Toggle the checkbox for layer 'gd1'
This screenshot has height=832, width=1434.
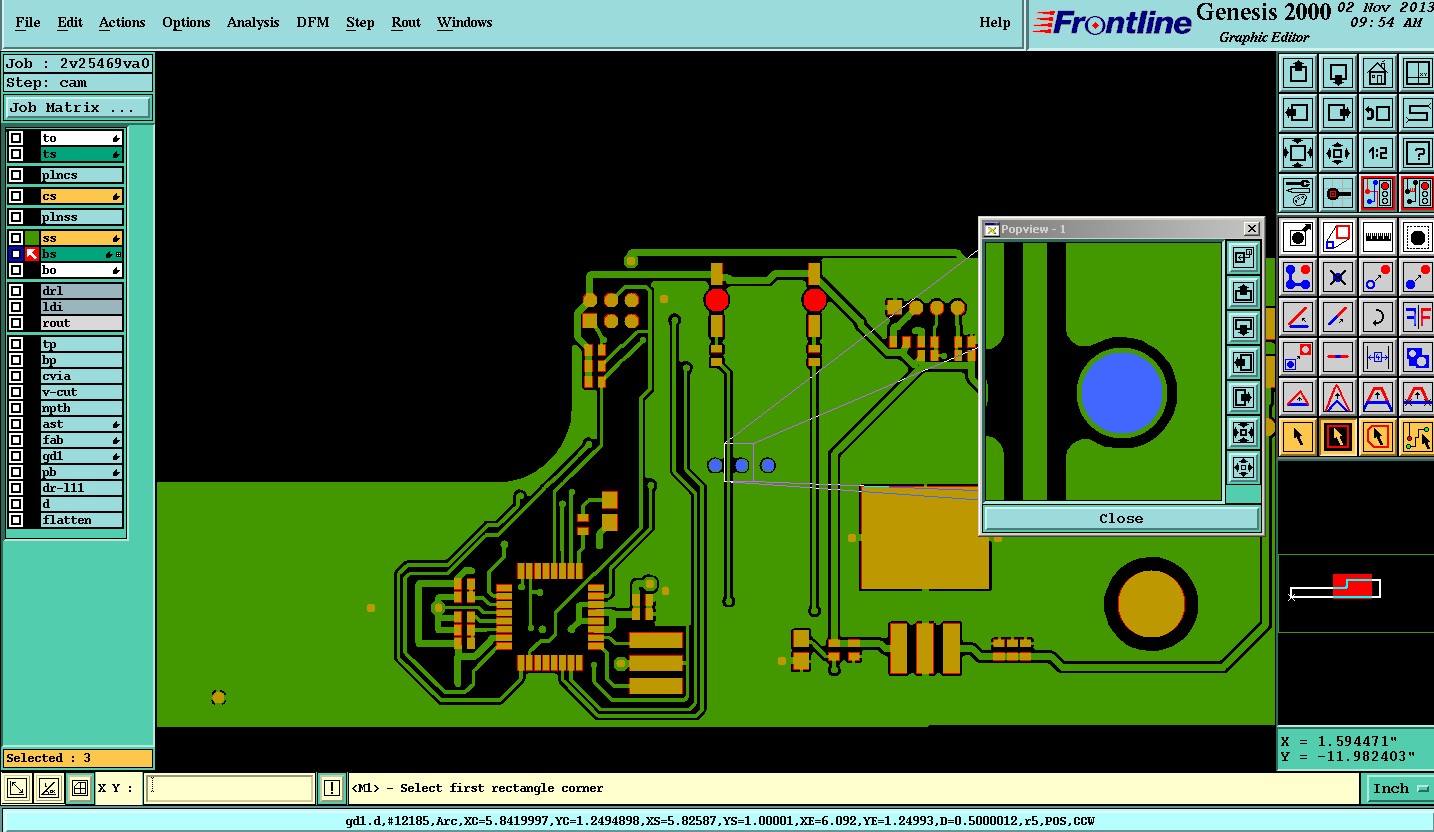pyautogui.click(x=16, y=456)
